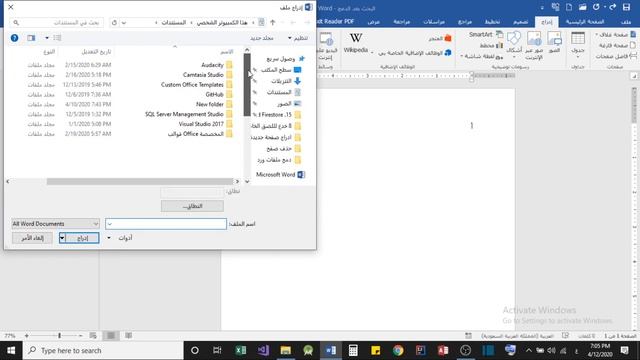This screenshot has width=640, height=360.
Task: Switch to the Mailings ribbon tab
Action: click(434, 22)
